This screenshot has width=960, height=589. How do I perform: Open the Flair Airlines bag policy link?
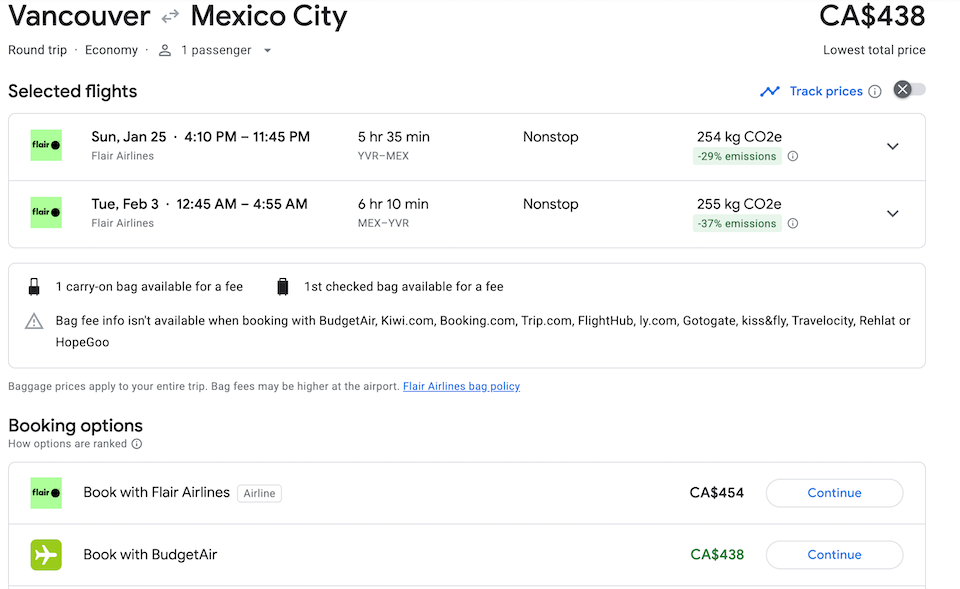click(x=461, y=386)
